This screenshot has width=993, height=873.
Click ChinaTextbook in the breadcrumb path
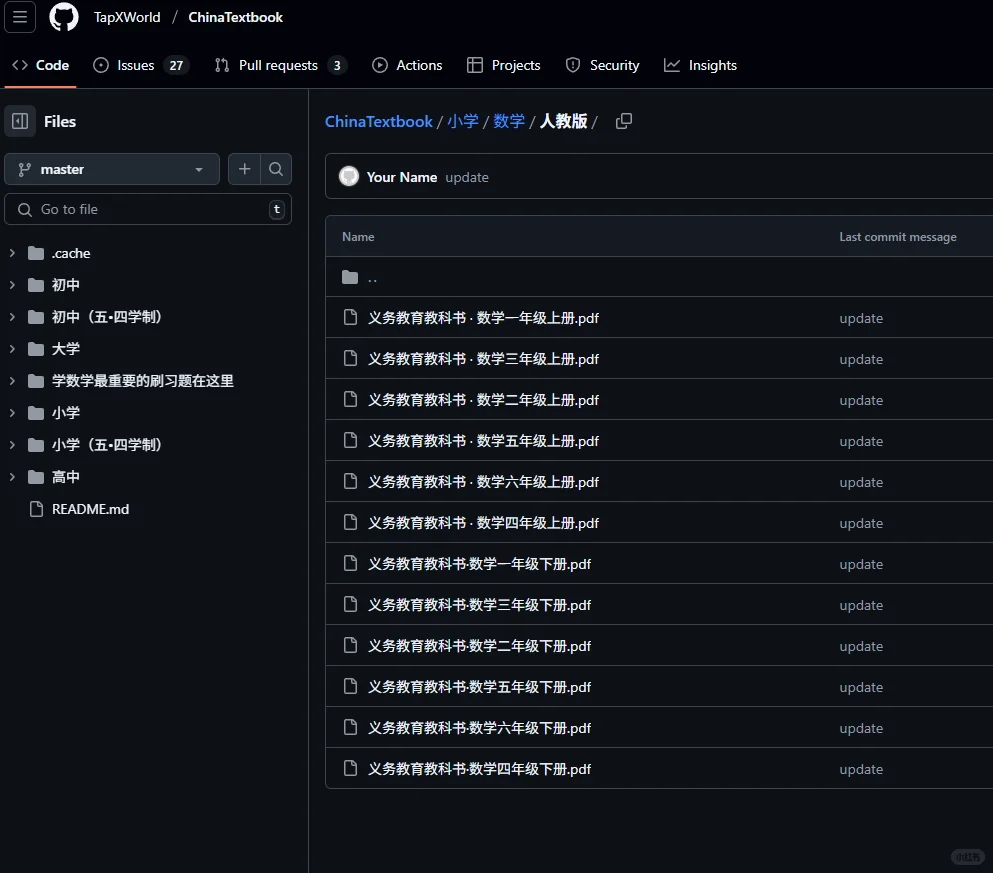378,121
